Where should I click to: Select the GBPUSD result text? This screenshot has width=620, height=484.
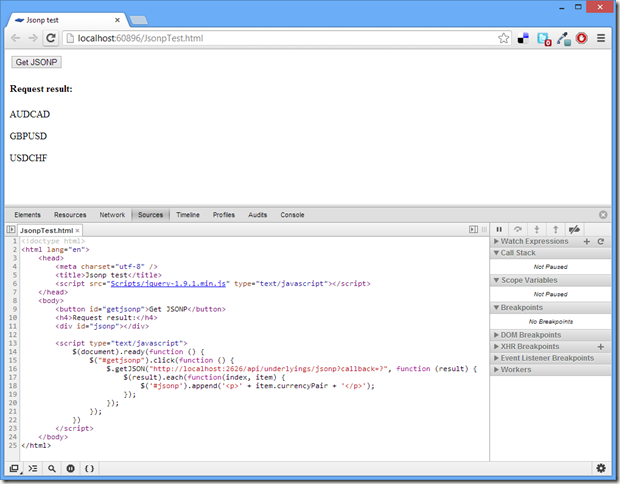[28, 136]
